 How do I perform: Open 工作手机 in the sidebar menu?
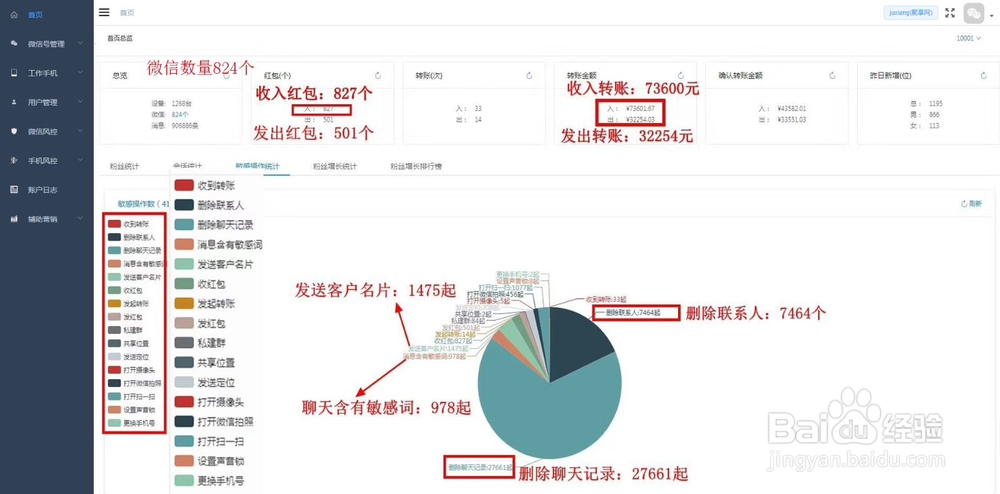43,73
